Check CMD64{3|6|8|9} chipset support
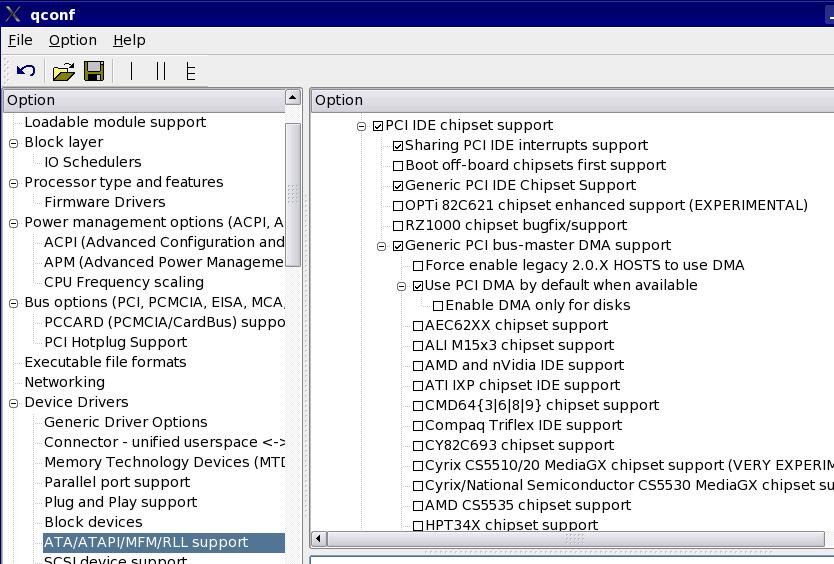 click(x=418, y=406)
